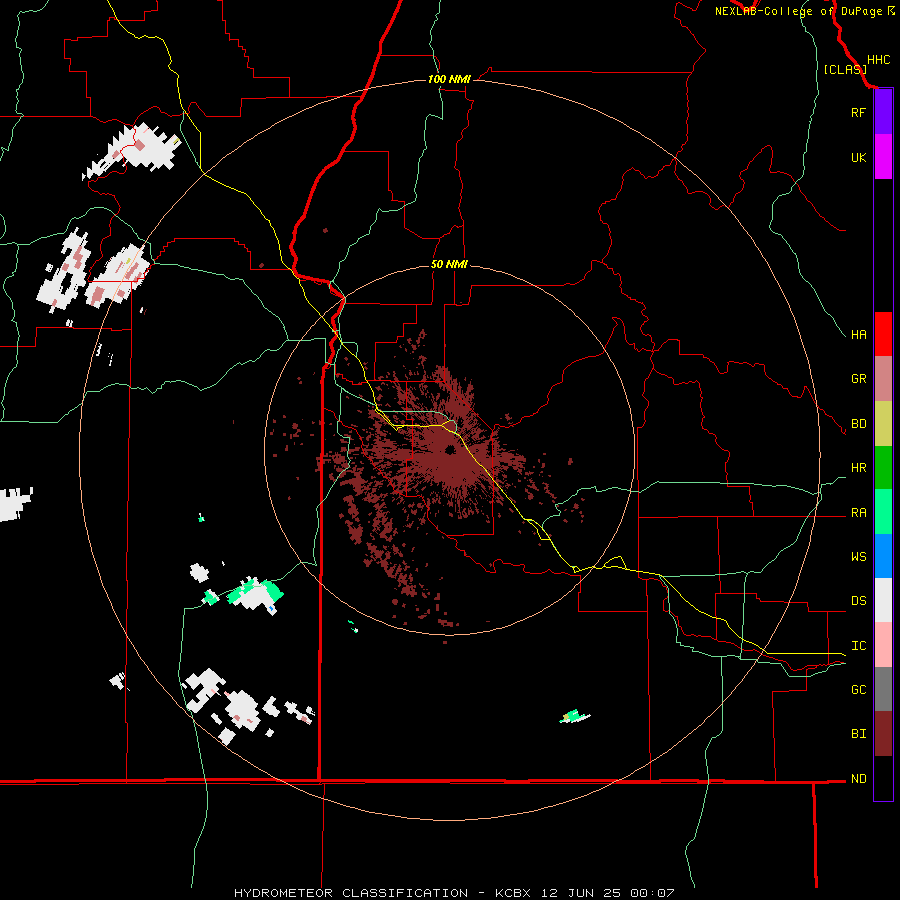Click the GC legend label
900x900 pixels.
[858, 689]
